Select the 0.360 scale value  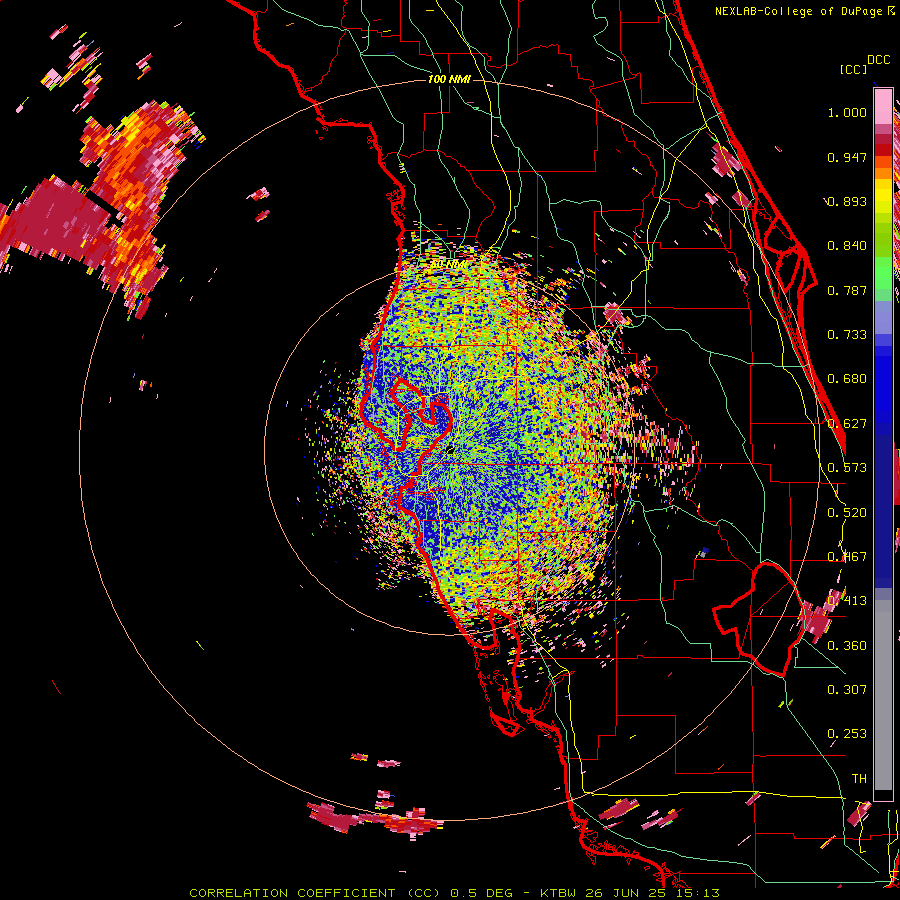847,645
